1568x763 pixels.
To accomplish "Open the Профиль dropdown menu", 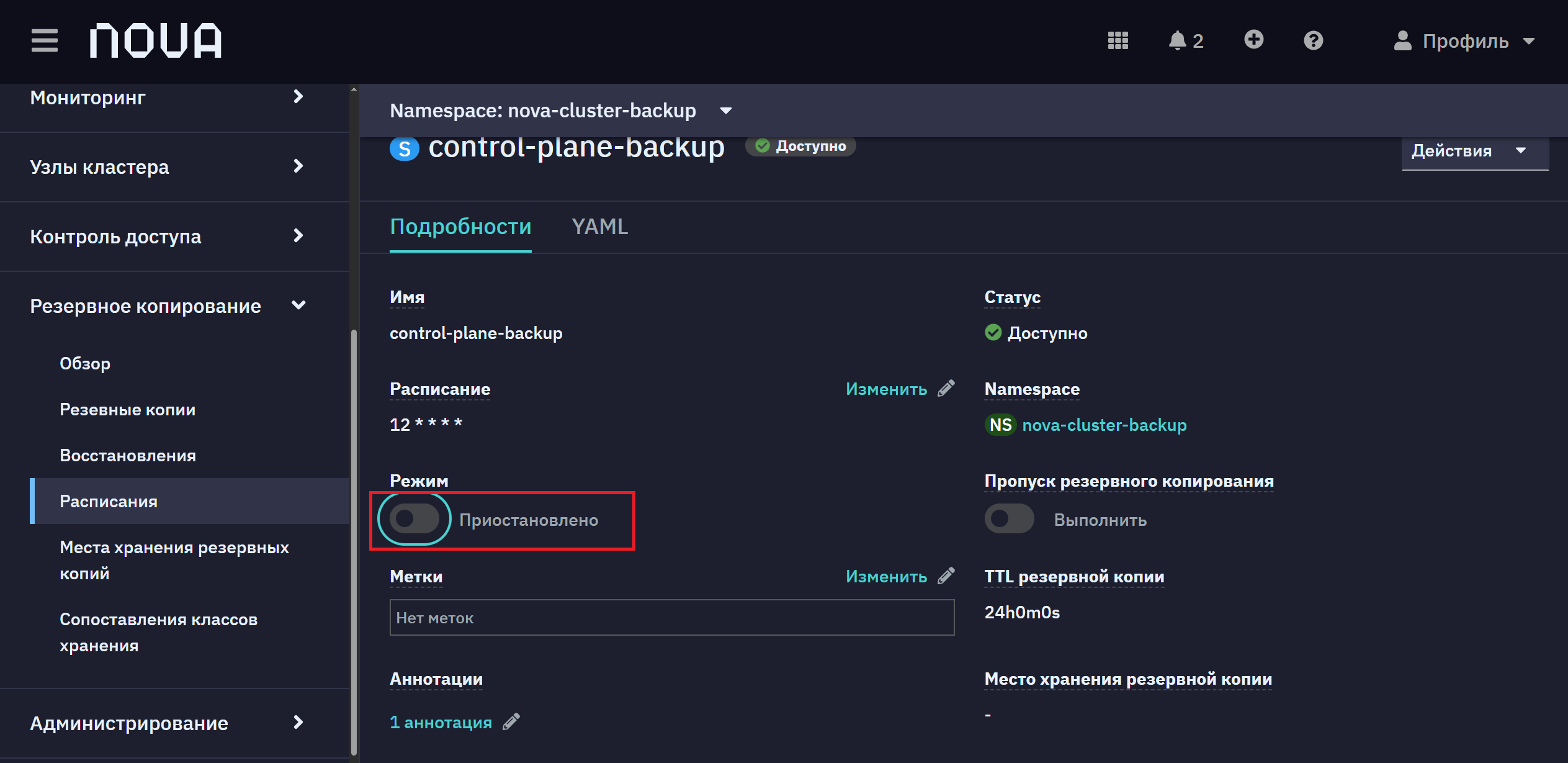I will pyautogui.click(x=1464, y=41).
